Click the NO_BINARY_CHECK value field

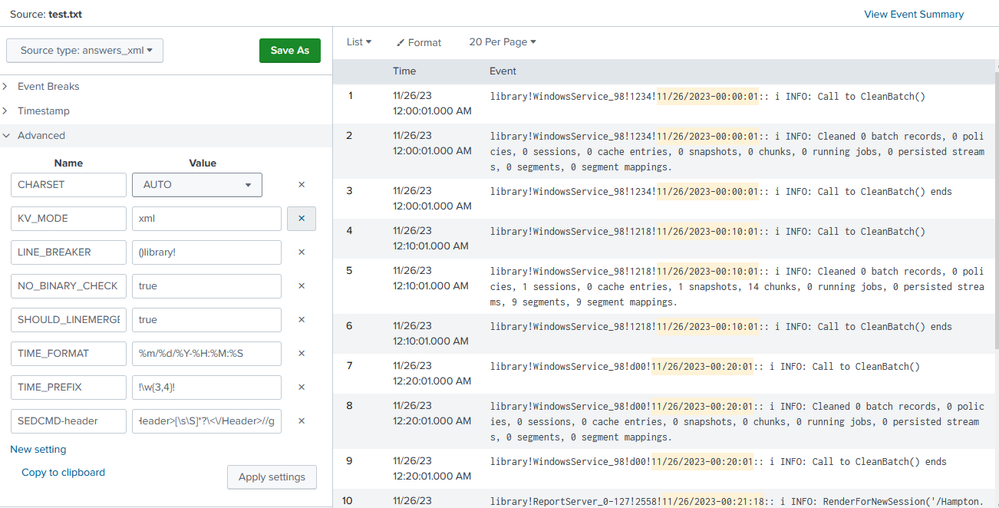click(x=206, y=286)
